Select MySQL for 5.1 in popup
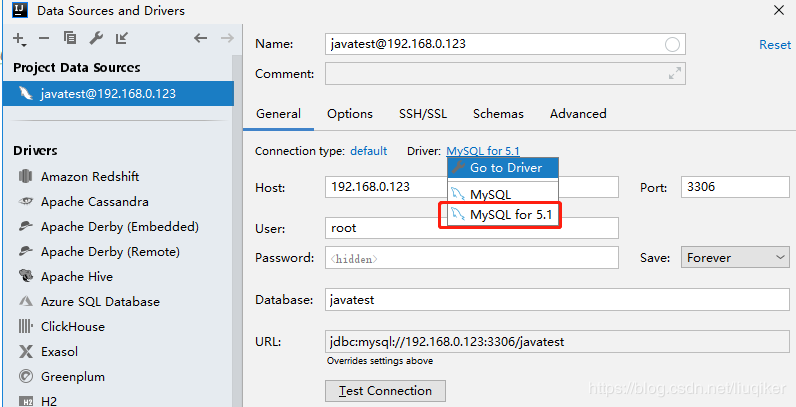 (x=510, y=215)
